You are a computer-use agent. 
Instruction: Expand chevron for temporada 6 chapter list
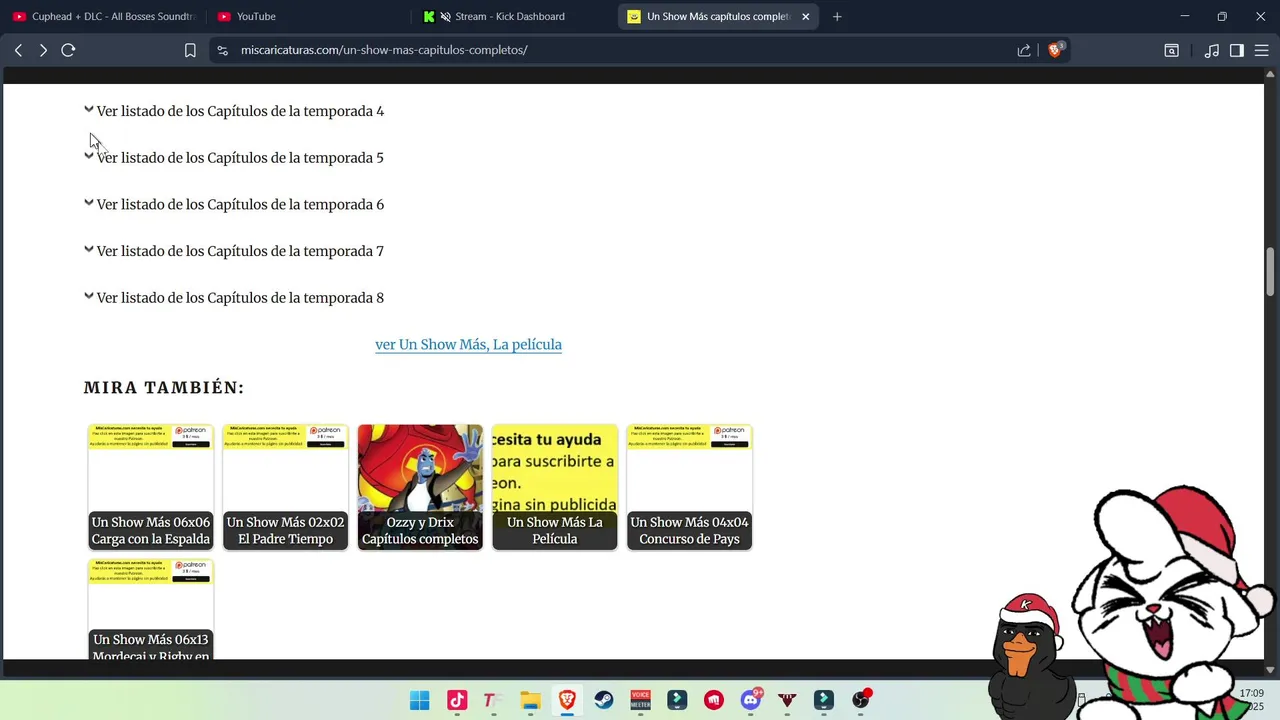click(x=89, y=203)
